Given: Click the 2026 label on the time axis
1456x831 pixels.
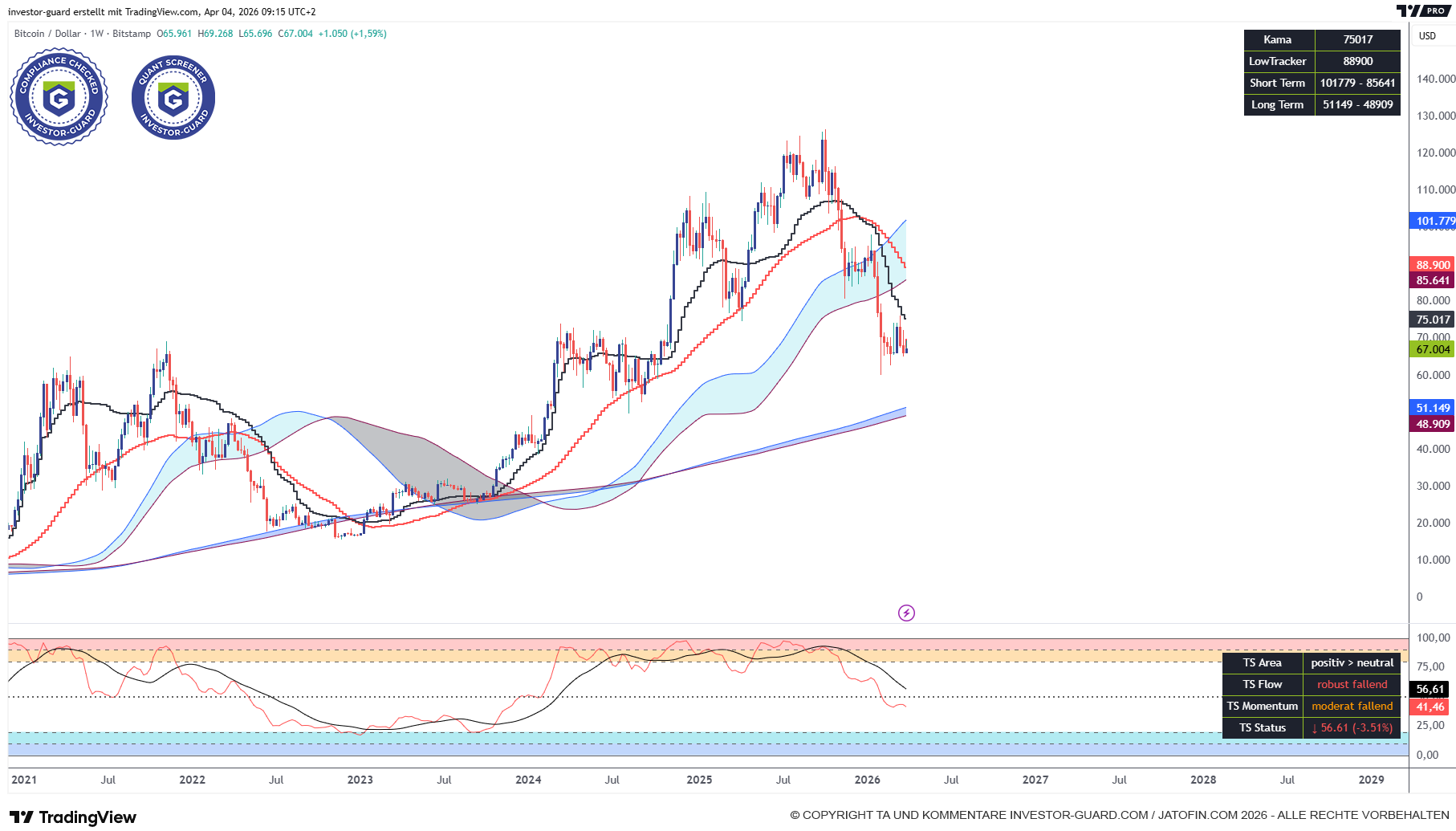Looking at the screenshot, I should tap(868, 779).
